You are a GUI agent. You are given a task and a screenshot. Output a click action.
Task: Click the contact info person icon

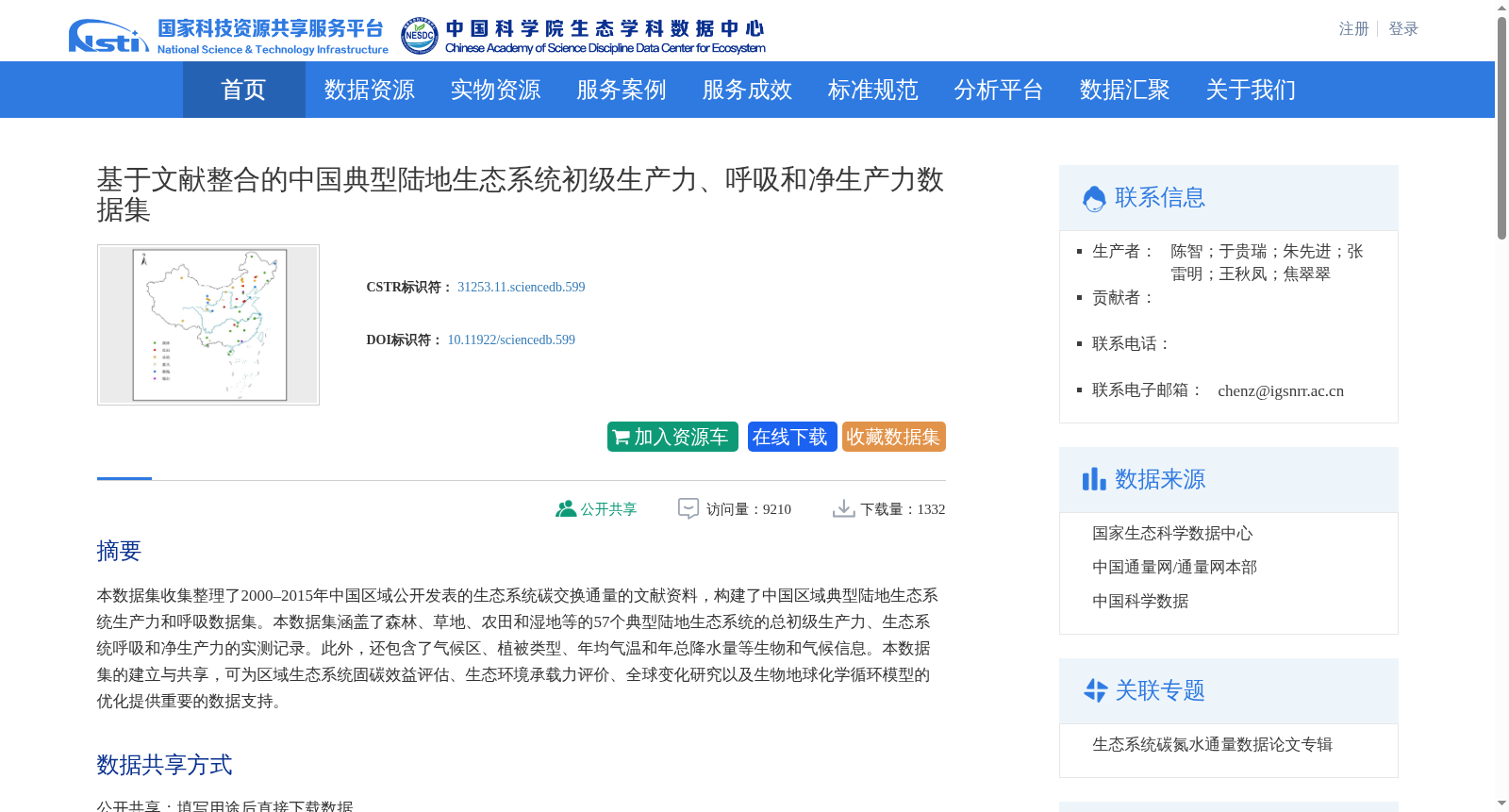pyautogui.click(x=1094, y=198)
